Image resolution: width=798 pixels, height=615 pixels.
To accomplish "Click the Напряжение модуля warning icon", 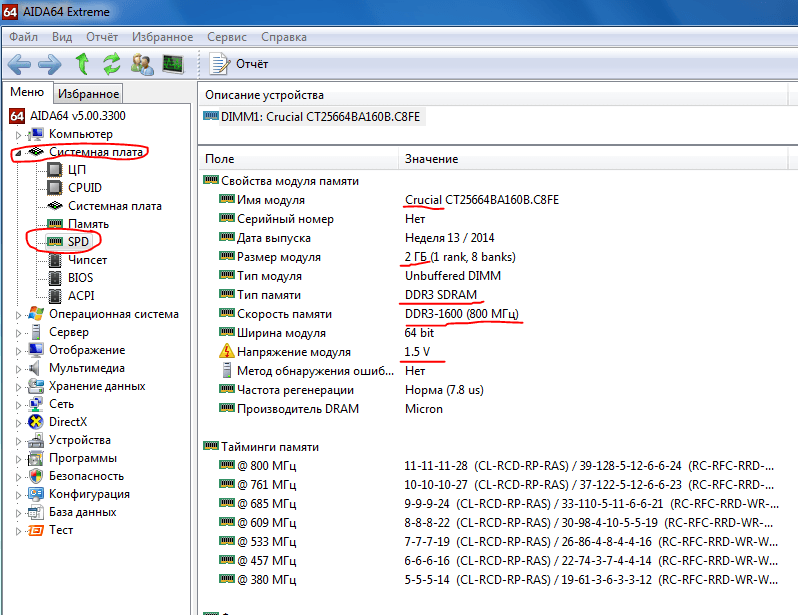I will click(x=226, y=351).
